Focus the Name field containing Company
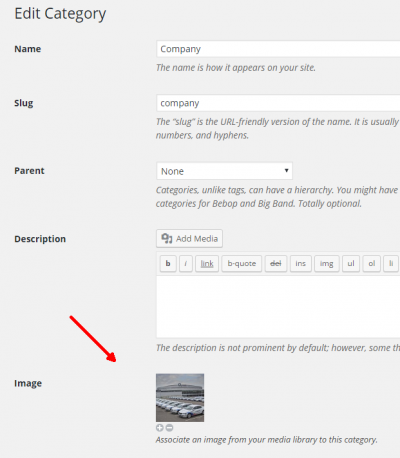 coord(278,49)
